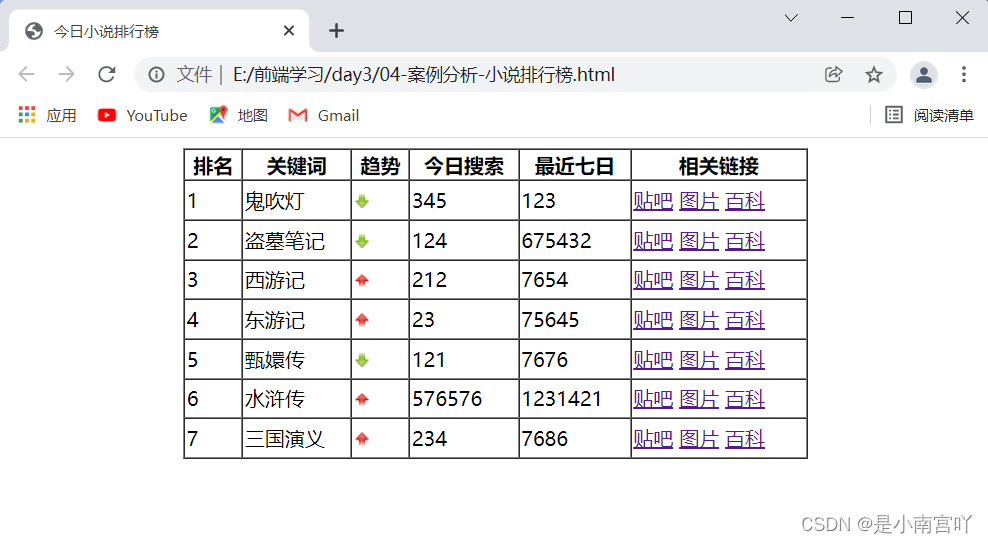Image resolution: width=988 pixels, height=544 pixels.
Task: Open Gmail bookmark
Action: 323,115
